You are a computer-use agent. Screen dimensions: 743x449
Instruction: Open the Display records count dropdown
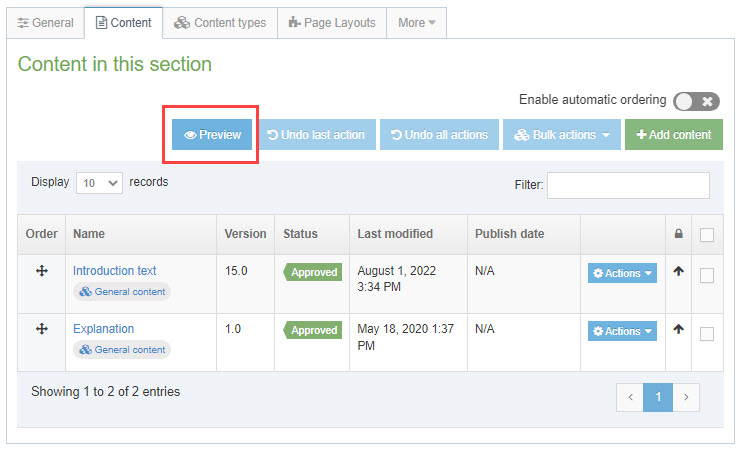(100, 183)
